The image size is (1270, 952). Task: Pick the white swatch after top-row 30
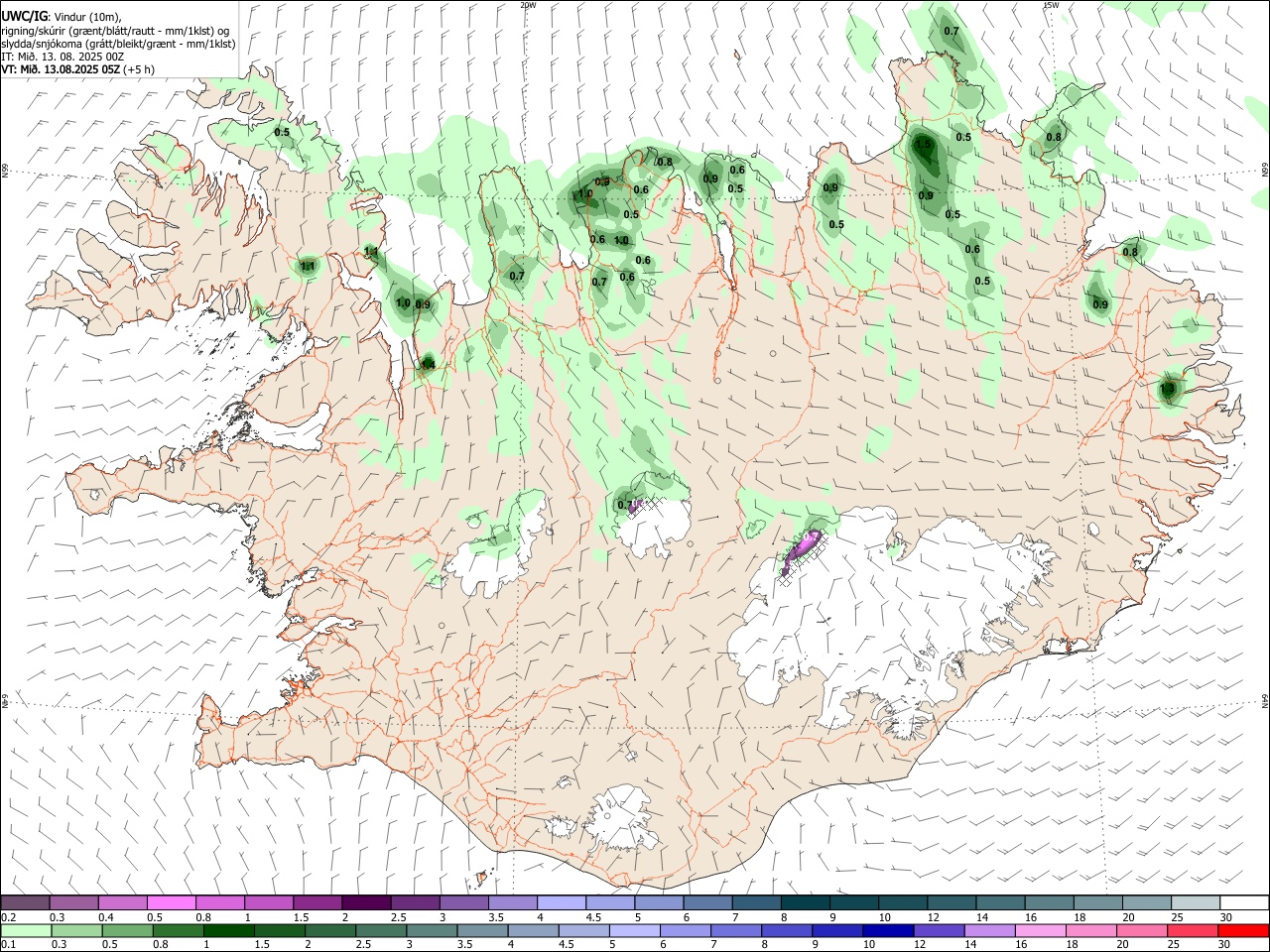[1244, 902]
